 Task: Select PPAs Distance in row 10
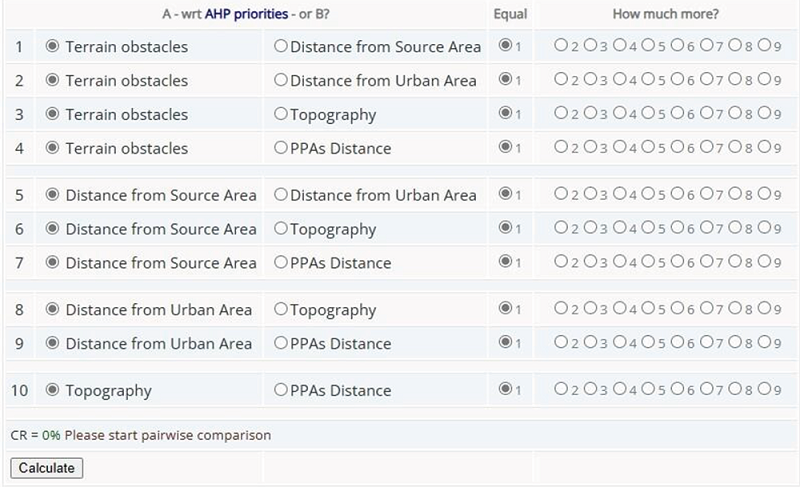point(281,390)
